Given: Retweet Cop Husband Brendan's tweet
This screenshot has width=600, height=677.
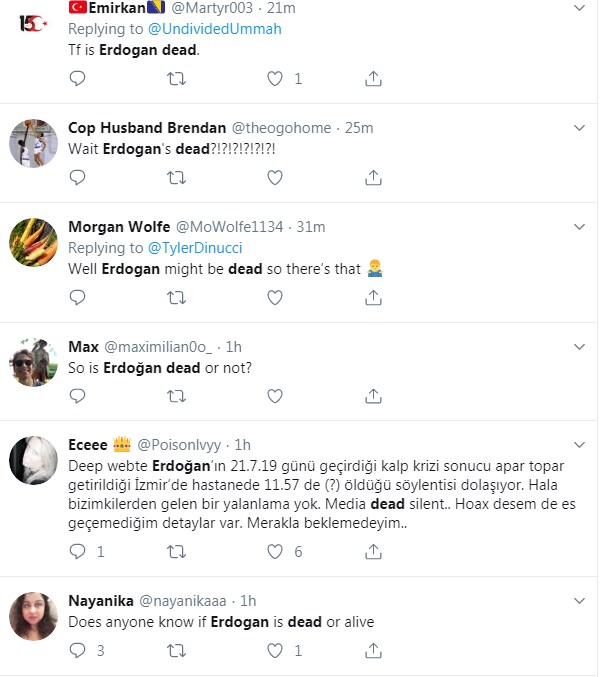Looking at the screenshot, I should [x=177, y=177].
